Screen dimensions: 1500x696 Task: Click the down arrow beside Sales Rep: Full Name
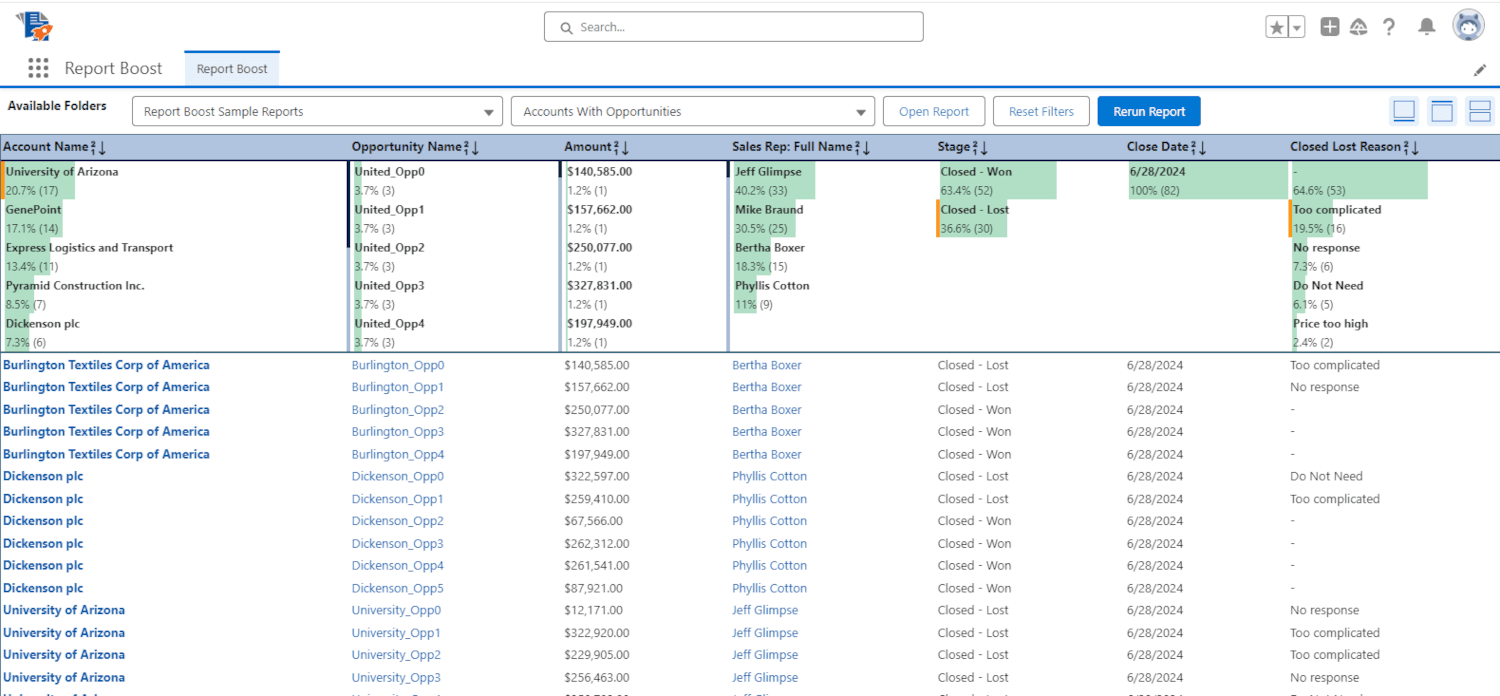867,147
